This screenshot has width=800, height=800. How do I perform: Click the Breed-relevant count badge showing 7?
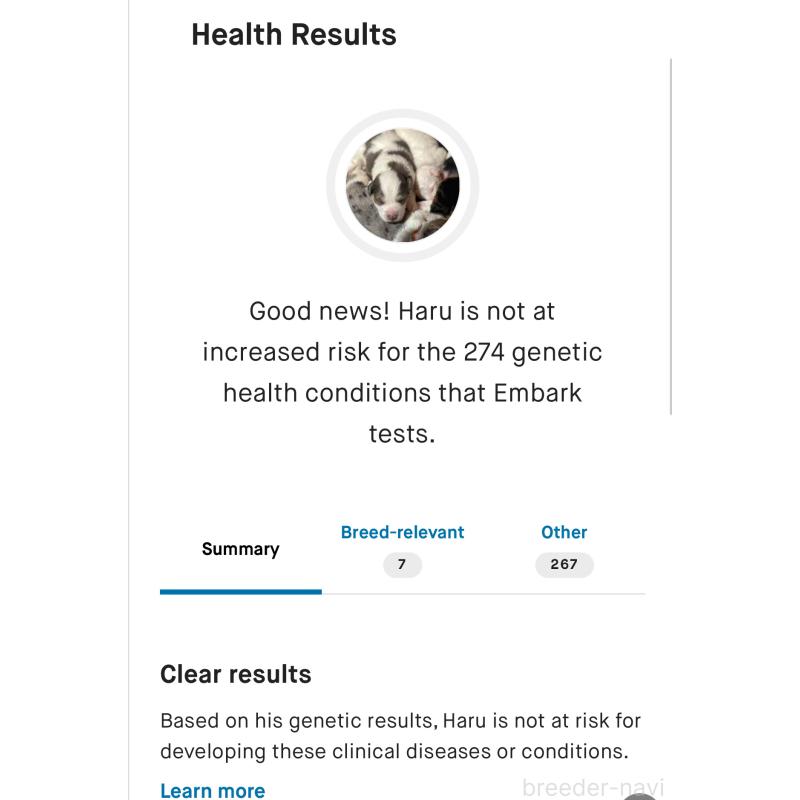402,565
